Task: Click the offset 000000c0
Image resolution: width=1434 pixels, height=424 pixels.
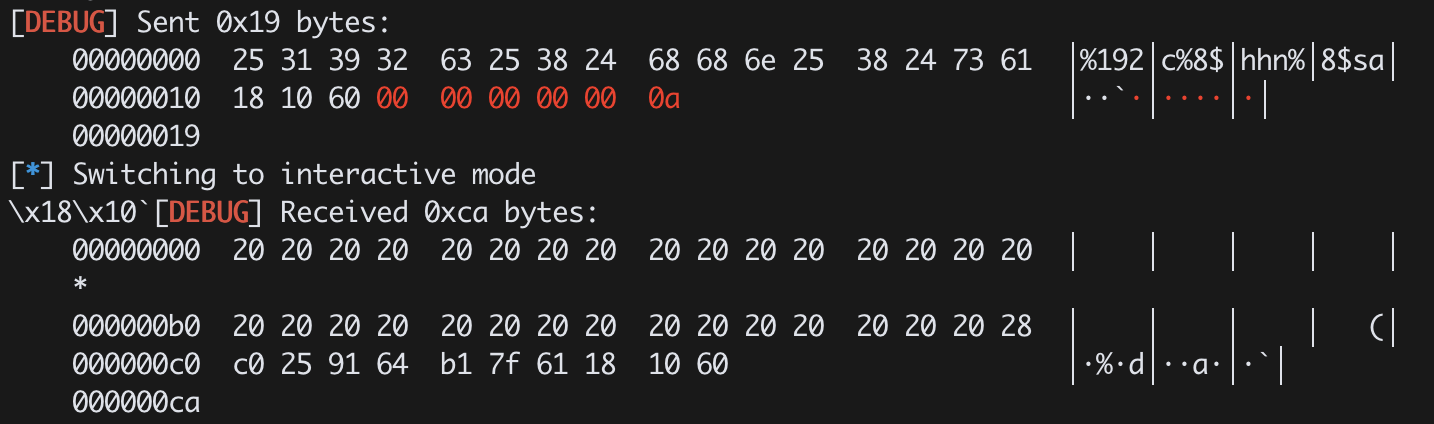Action: tap(136, 365)
